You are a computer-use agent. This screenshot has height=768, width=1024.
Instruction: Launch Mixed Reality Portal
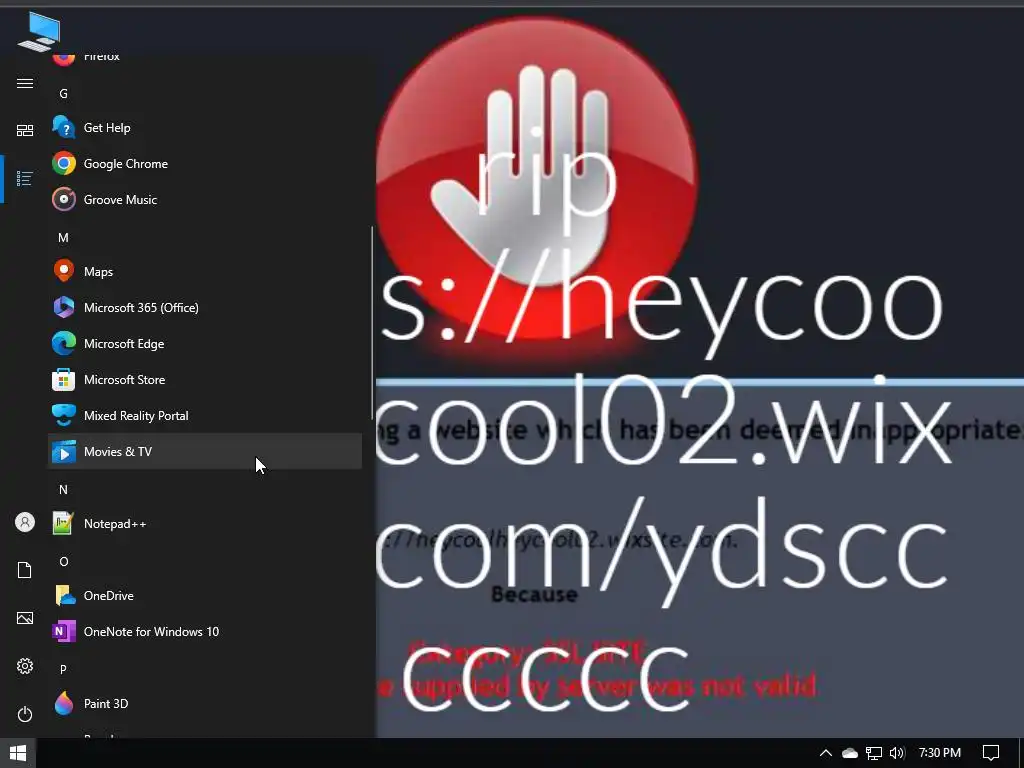(x=204, y=415)
